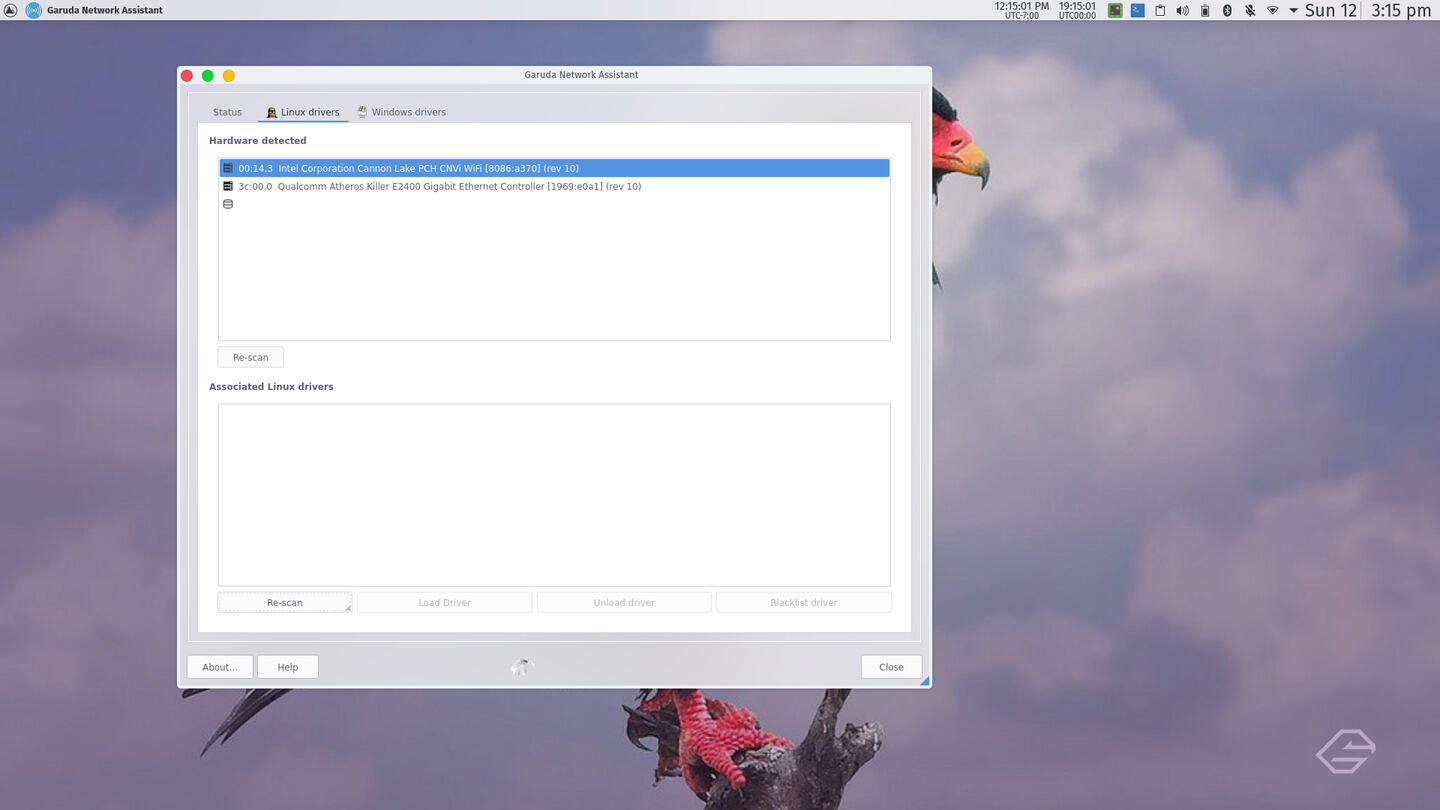Select the Linux drivers tab

tap(303, 112)
